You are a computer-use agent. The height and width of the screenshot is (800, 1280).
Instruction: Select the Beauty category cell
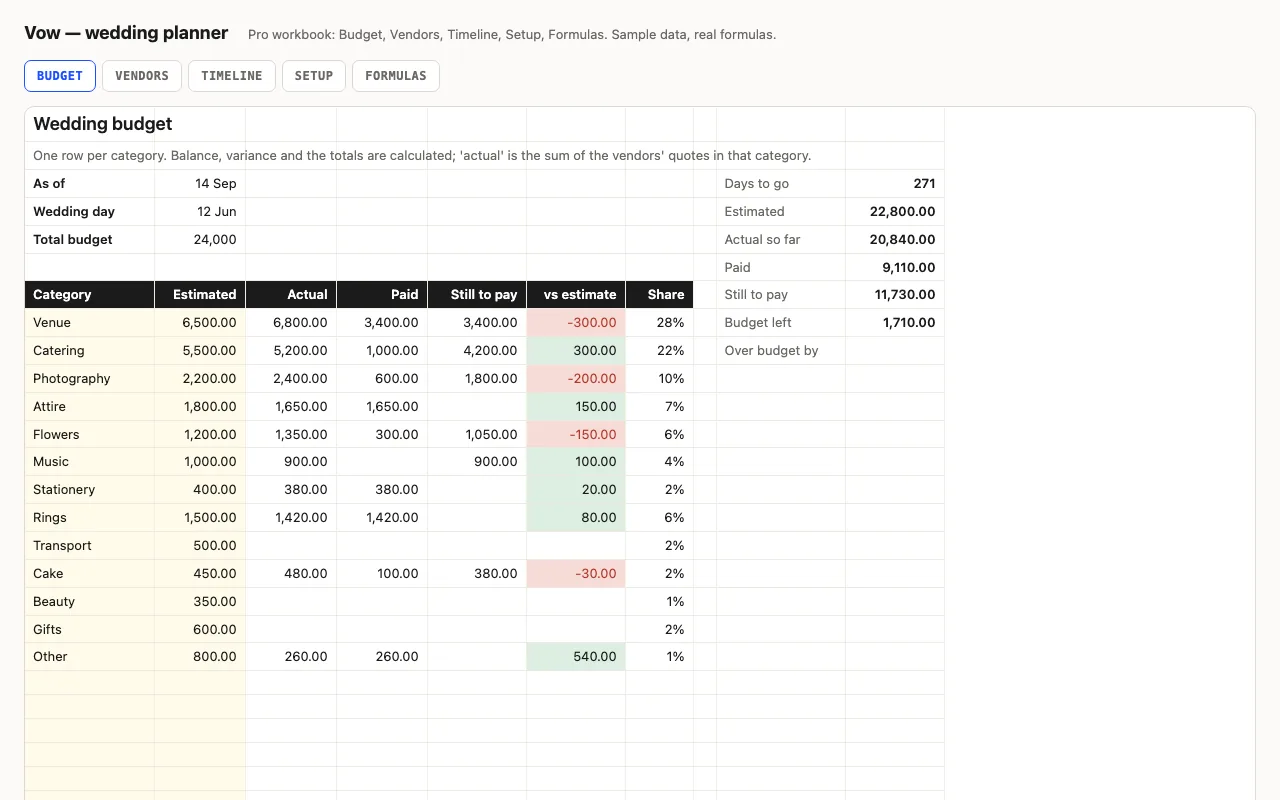click(x=90, y=602)
